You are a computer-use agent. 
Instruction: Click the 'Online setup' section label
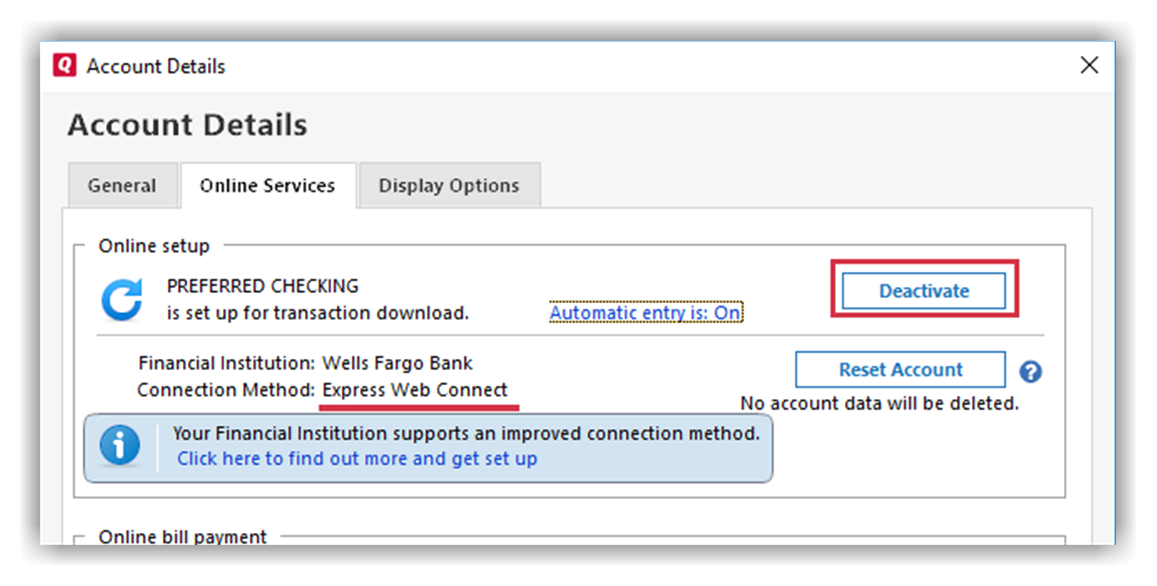(x=154, y=246)
